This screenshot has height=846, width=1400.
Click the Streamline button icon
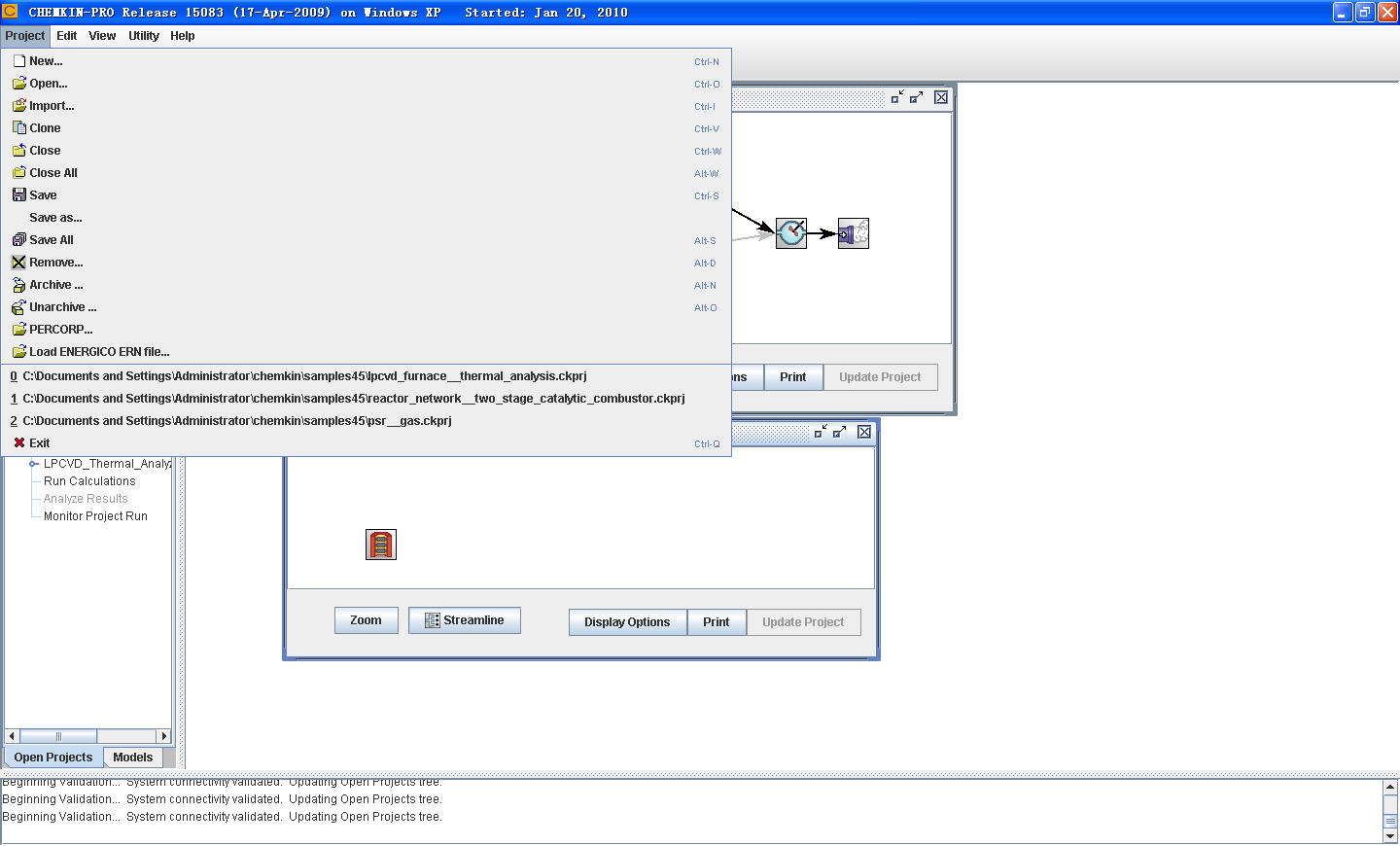tap(433, 620)
